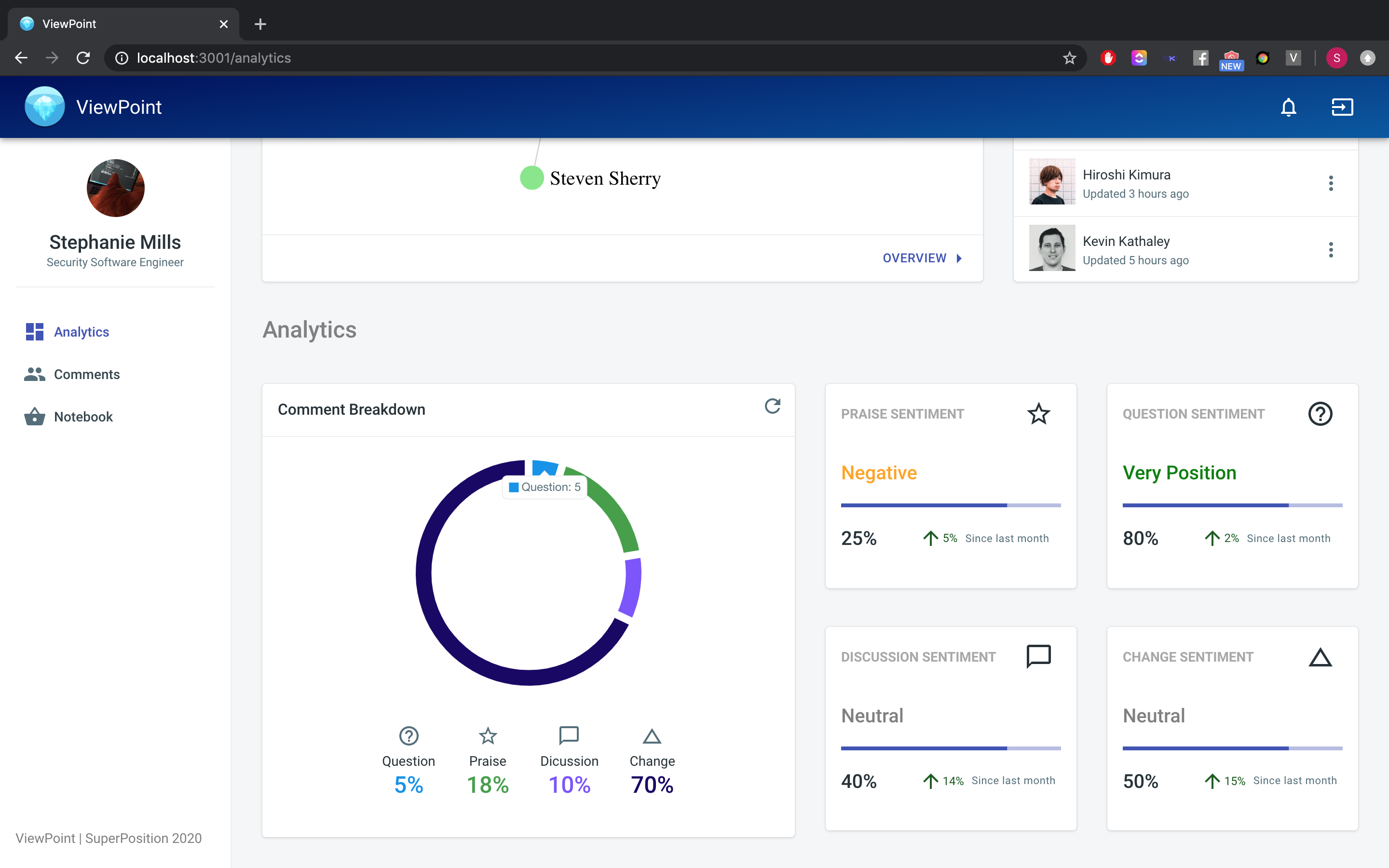The height and width of the screenshot is (868, 1389).
Task: Click the ViewPoint logo icon
Action: [x=45, y=107]
